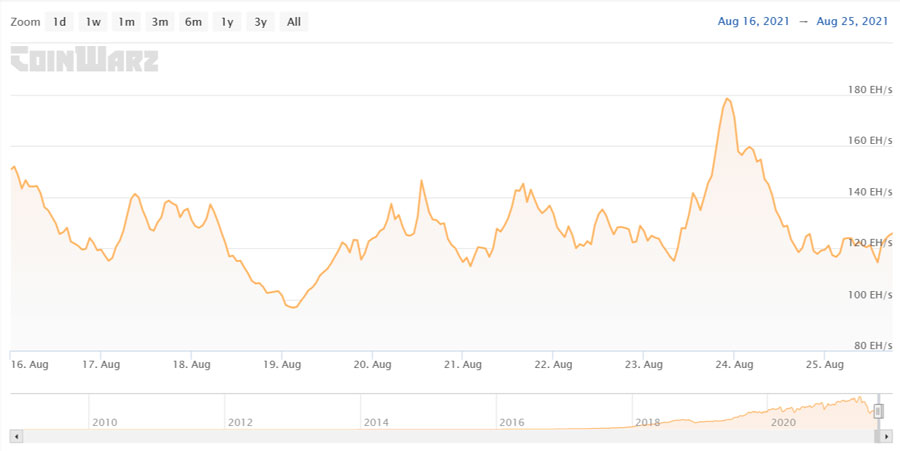900x451 pixels.
Task: Open the Aug 16, 2021 start date field
Action: click(x=754, y=21)
